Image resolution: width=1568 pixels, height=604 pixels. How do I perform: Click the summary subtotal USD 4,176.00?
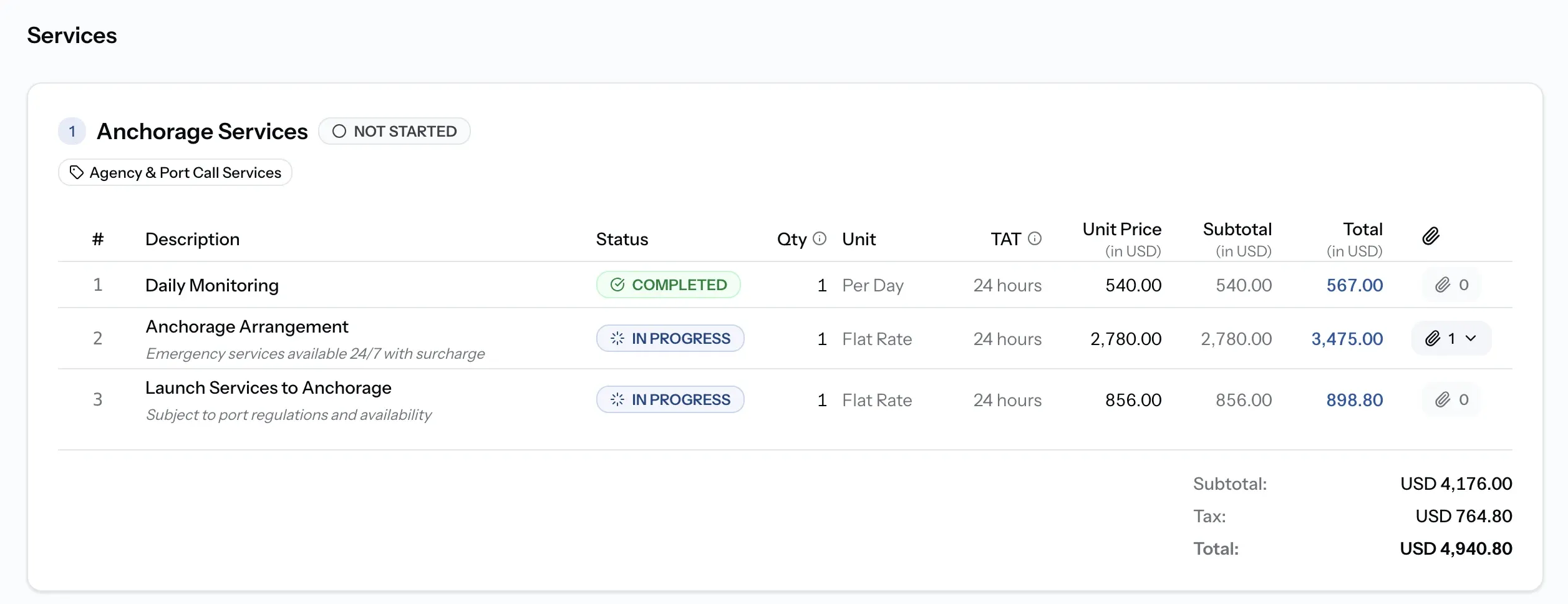coord(1456,484)
